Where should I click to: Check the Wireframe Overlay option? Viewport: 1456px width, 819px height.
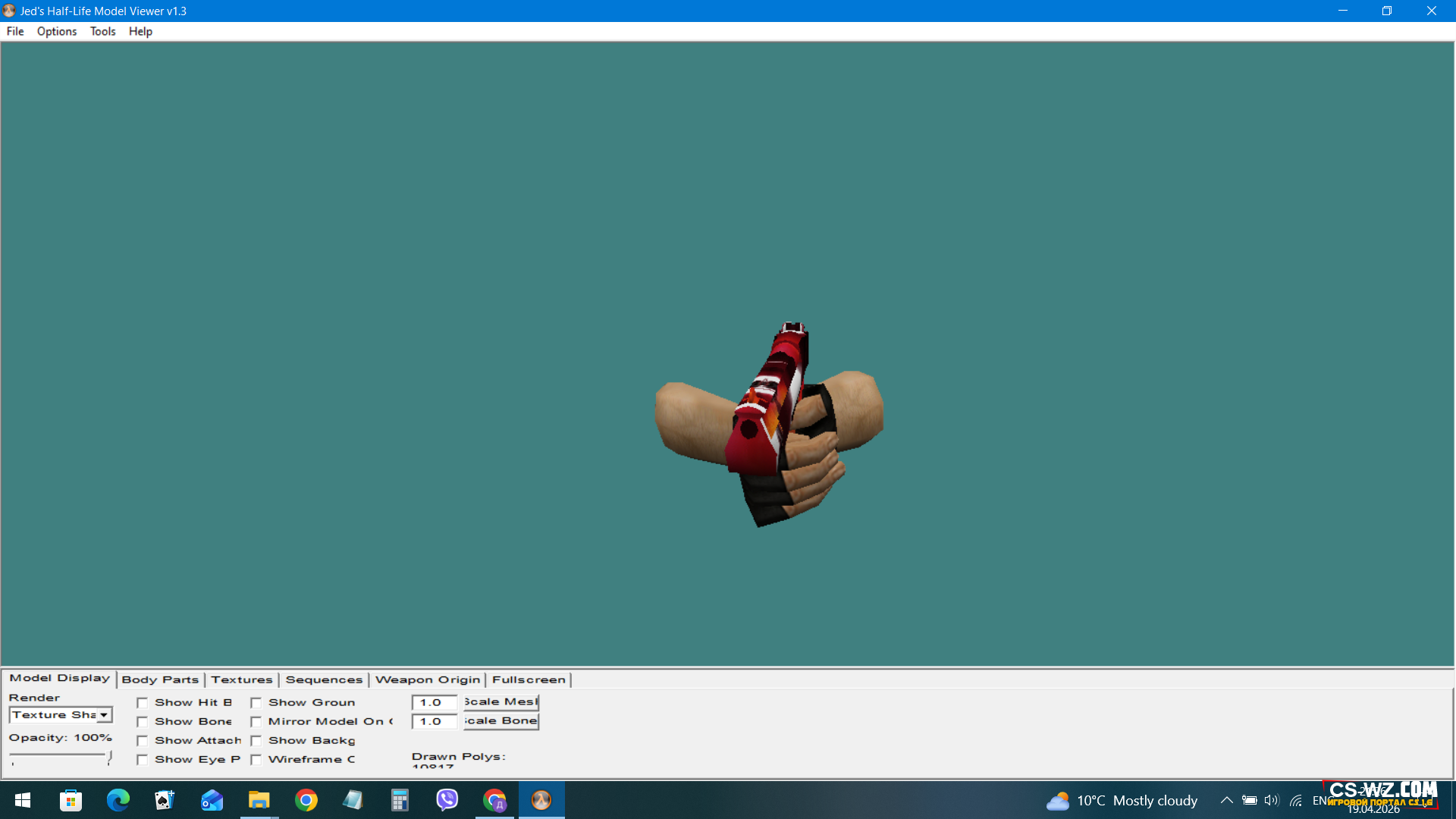pyautogui.click(x=256, y=760)
